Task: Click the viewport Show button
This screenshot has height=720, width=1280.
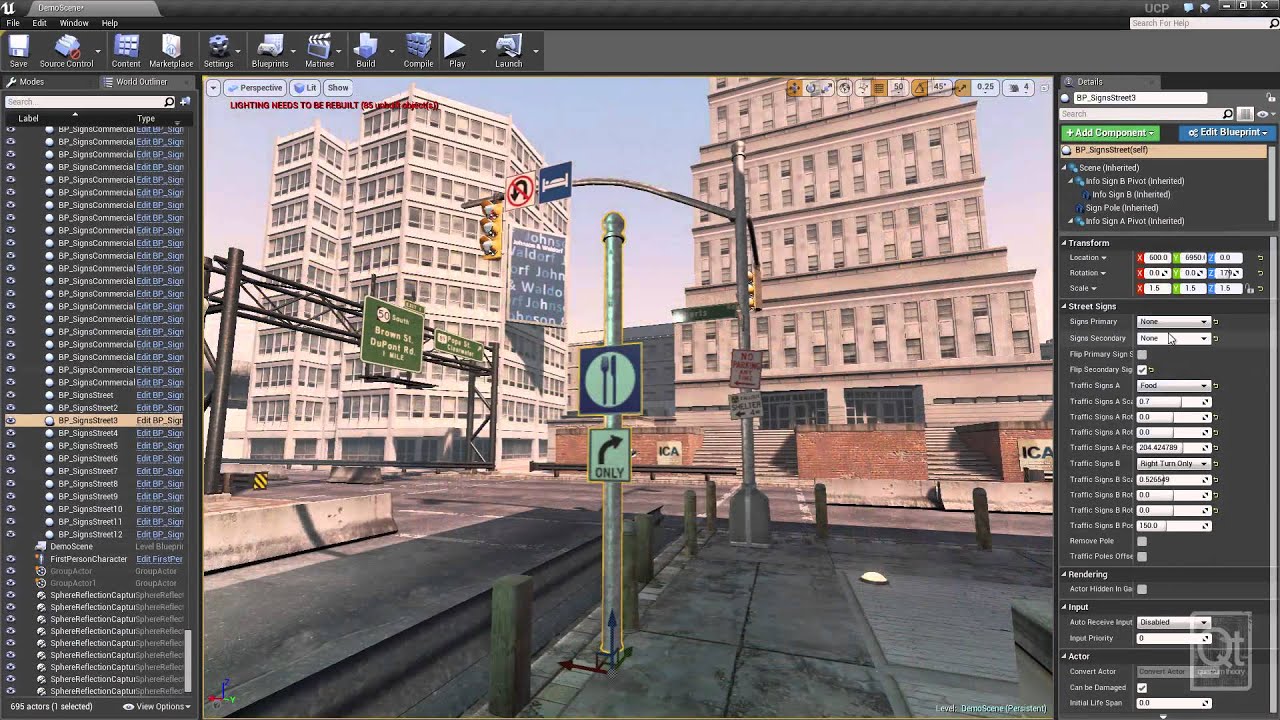Action: [338, 88]
